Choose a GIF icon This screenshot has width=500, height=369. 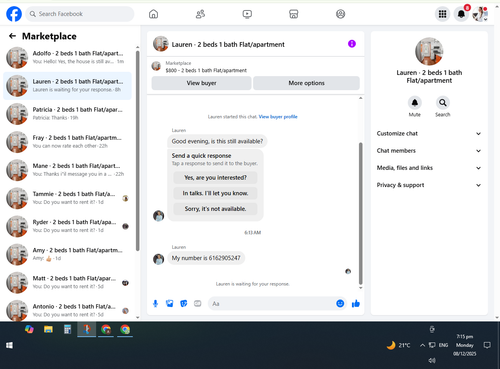[198, 303]
